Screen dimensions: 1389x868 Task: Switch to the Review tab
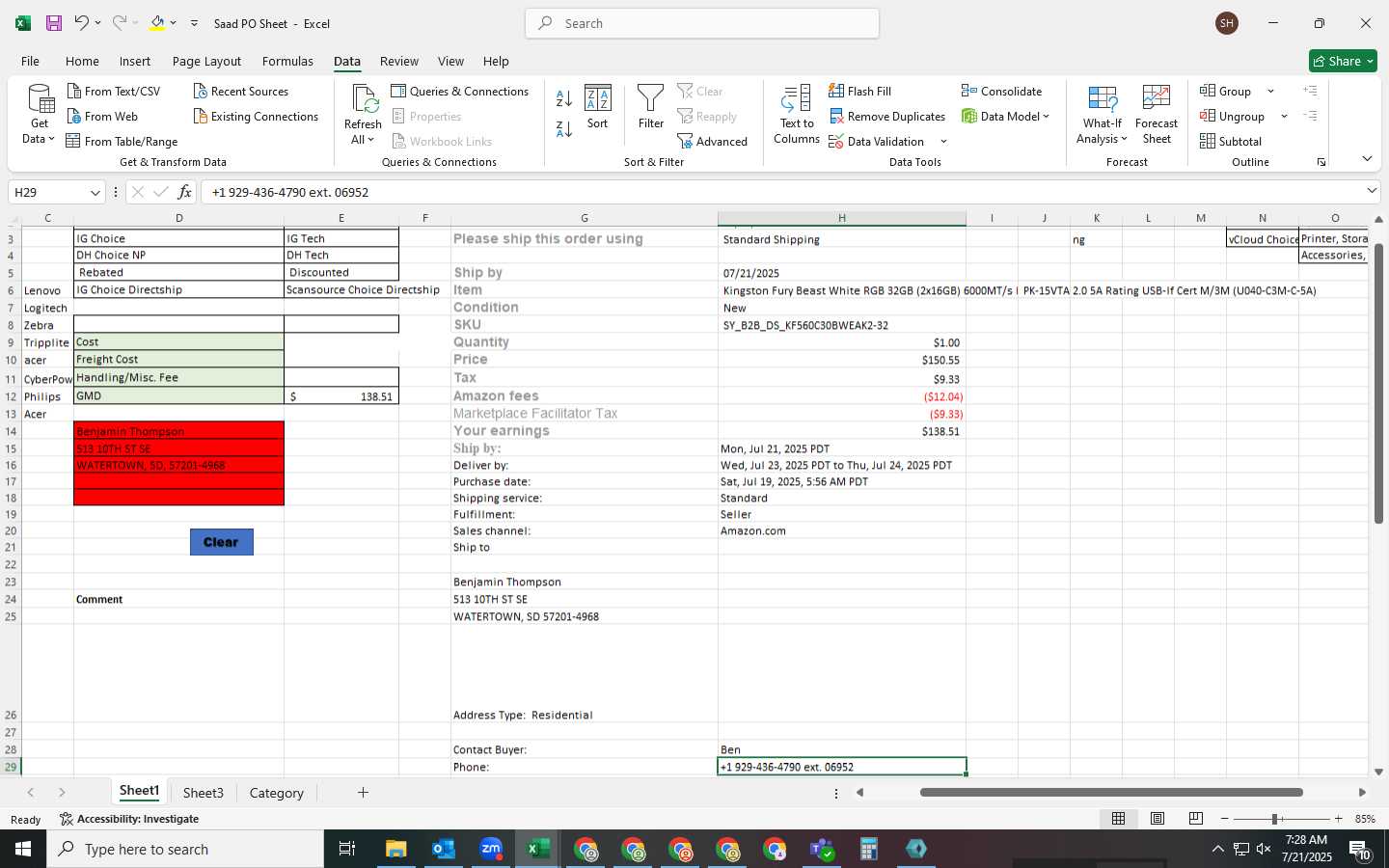[398, 61]
